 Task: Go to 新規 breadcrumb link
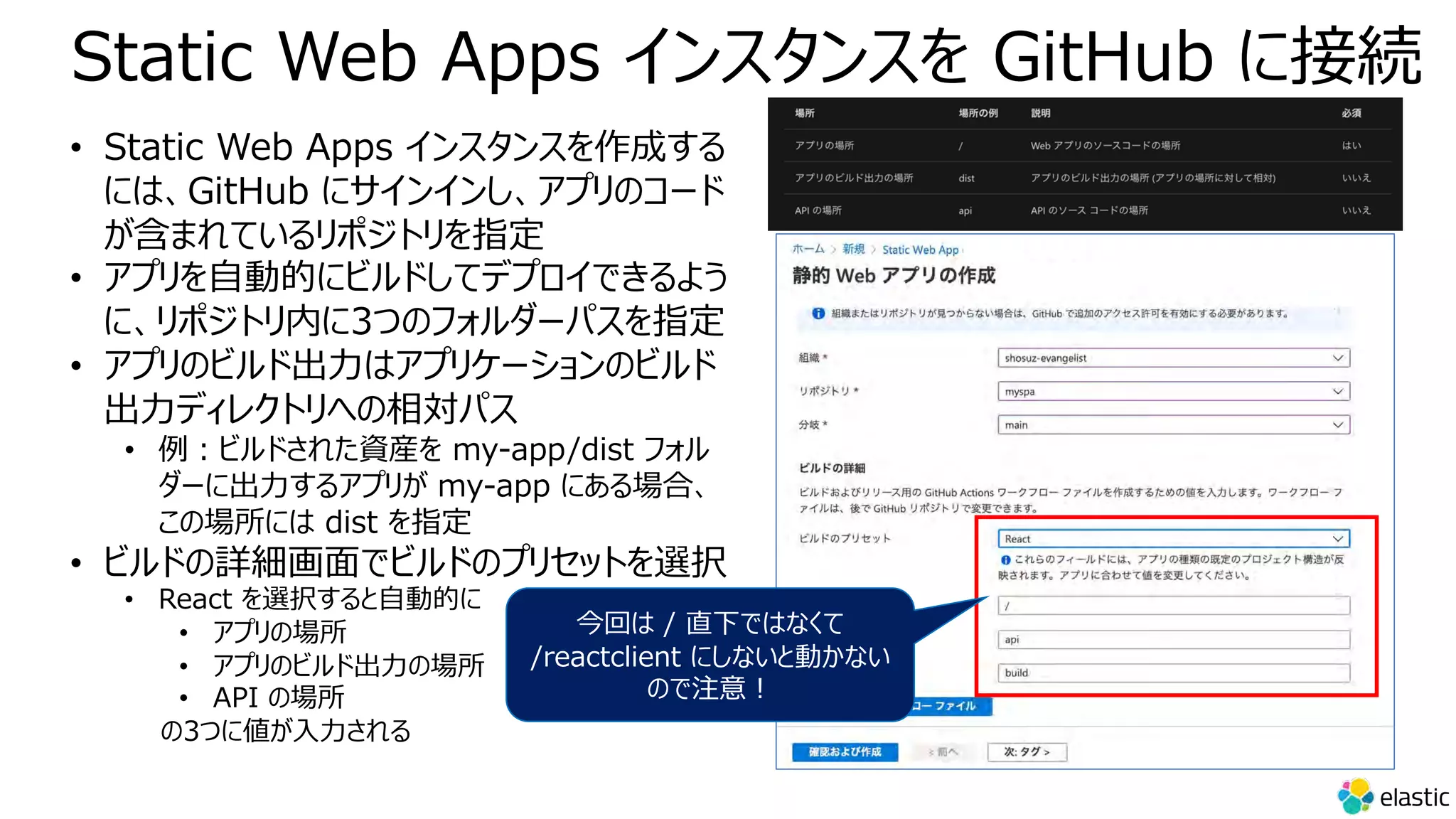[853, 249]
